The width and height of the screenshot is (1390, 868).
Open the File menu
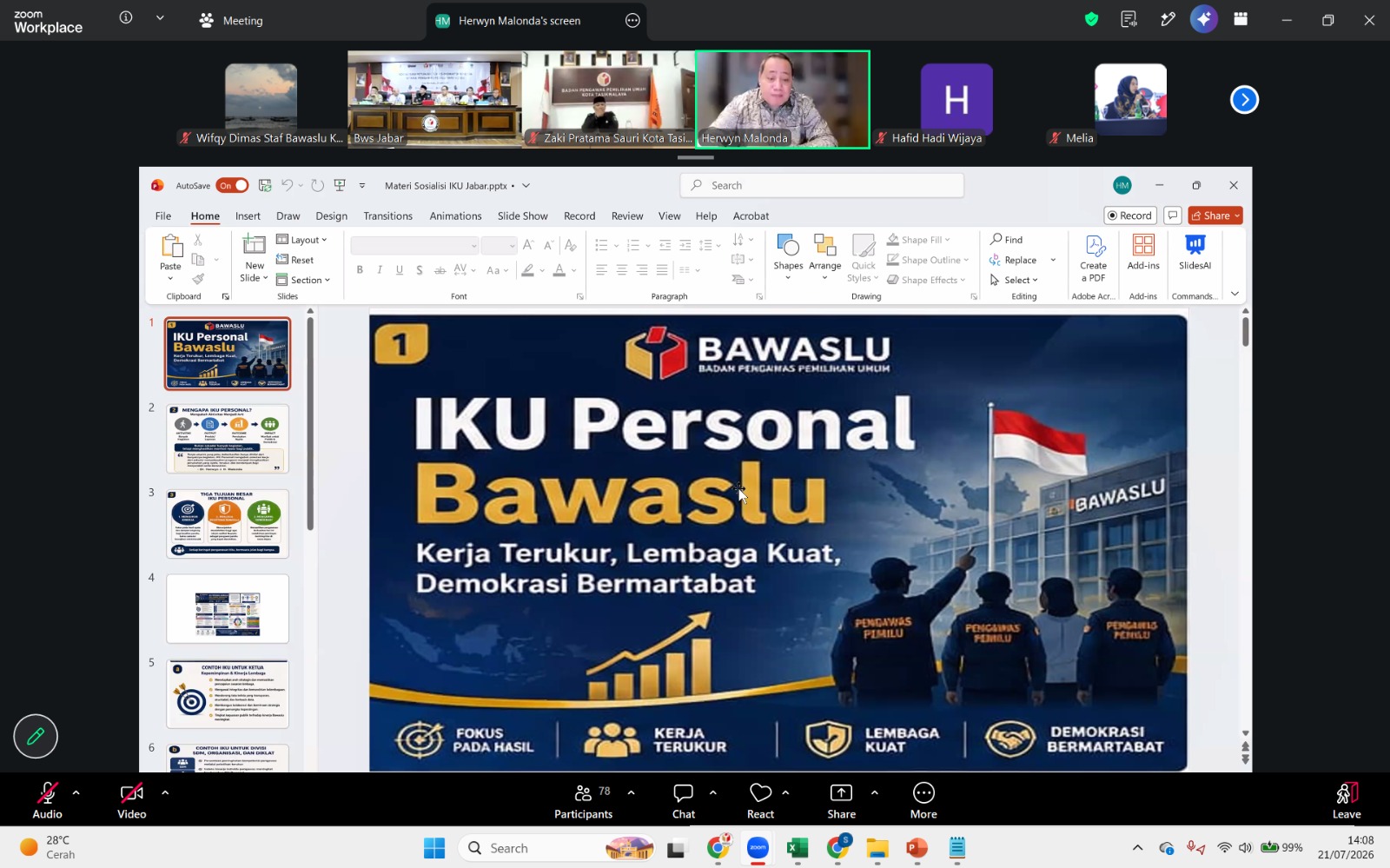coord(163,215)
